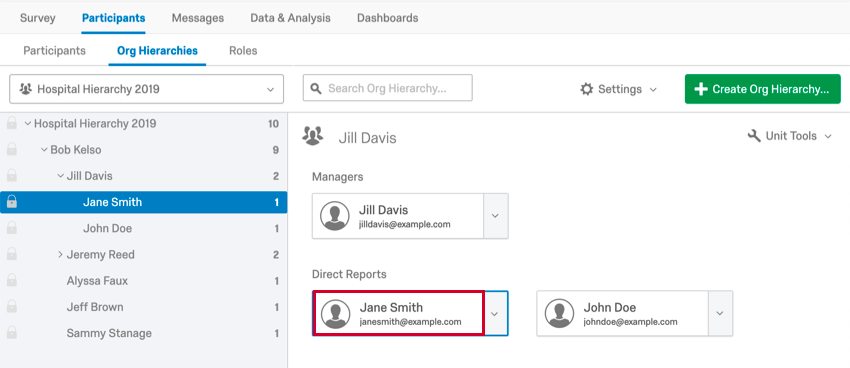
Task: Go to Data & Analysis tab
Action: pos(290,18)
